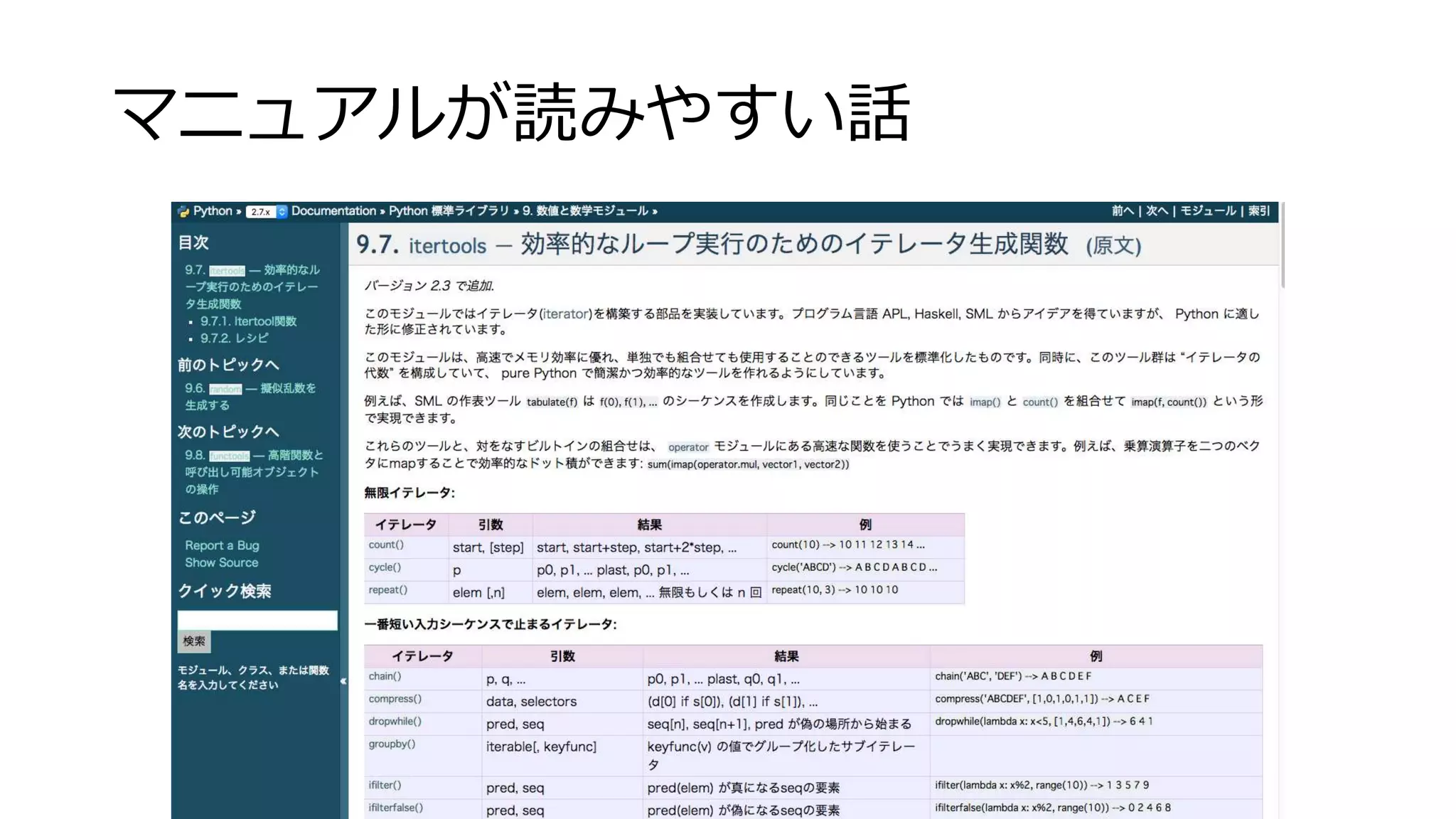Screen dimensions: 1456x819
Task: Click the 検索 button
Action: click(194, 641)
